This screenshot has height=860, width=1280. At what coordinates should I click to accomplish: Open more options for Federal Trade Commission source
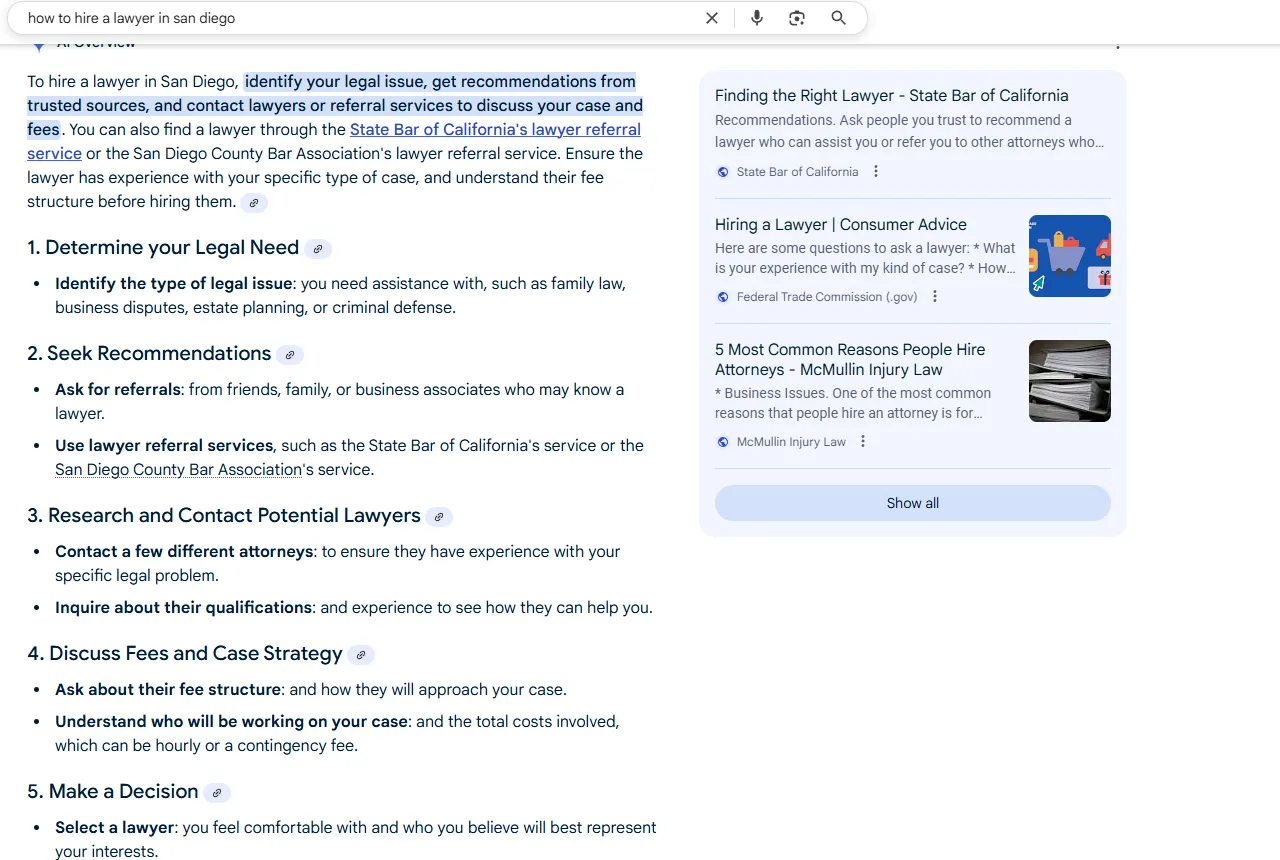tap(935, 297)
